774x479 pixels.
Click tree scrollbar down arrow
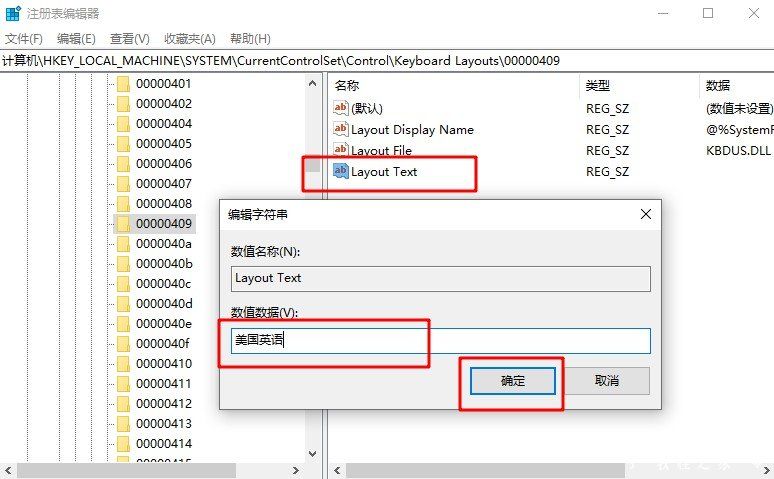[312, 453]
